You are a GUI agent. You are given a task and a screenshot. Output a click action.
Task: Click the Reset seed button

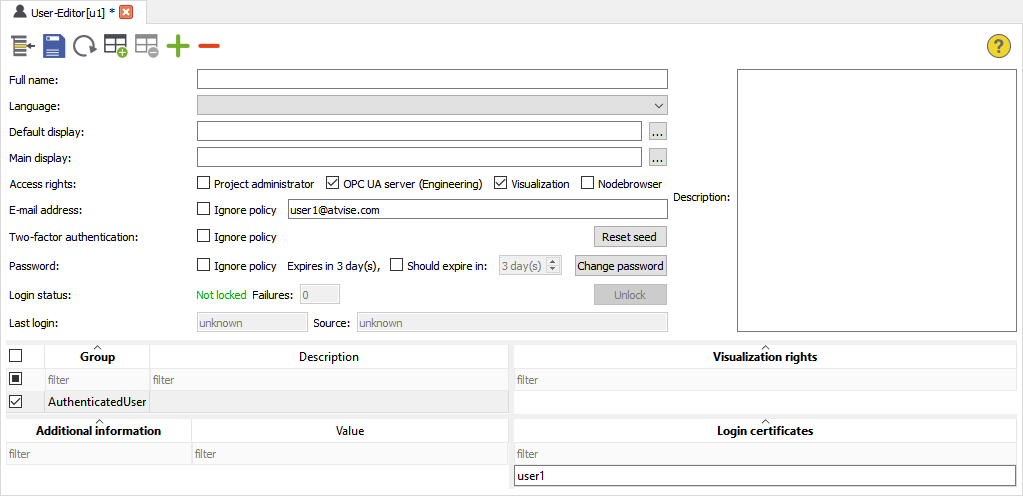pyautogui.click(x=630, y=236)
